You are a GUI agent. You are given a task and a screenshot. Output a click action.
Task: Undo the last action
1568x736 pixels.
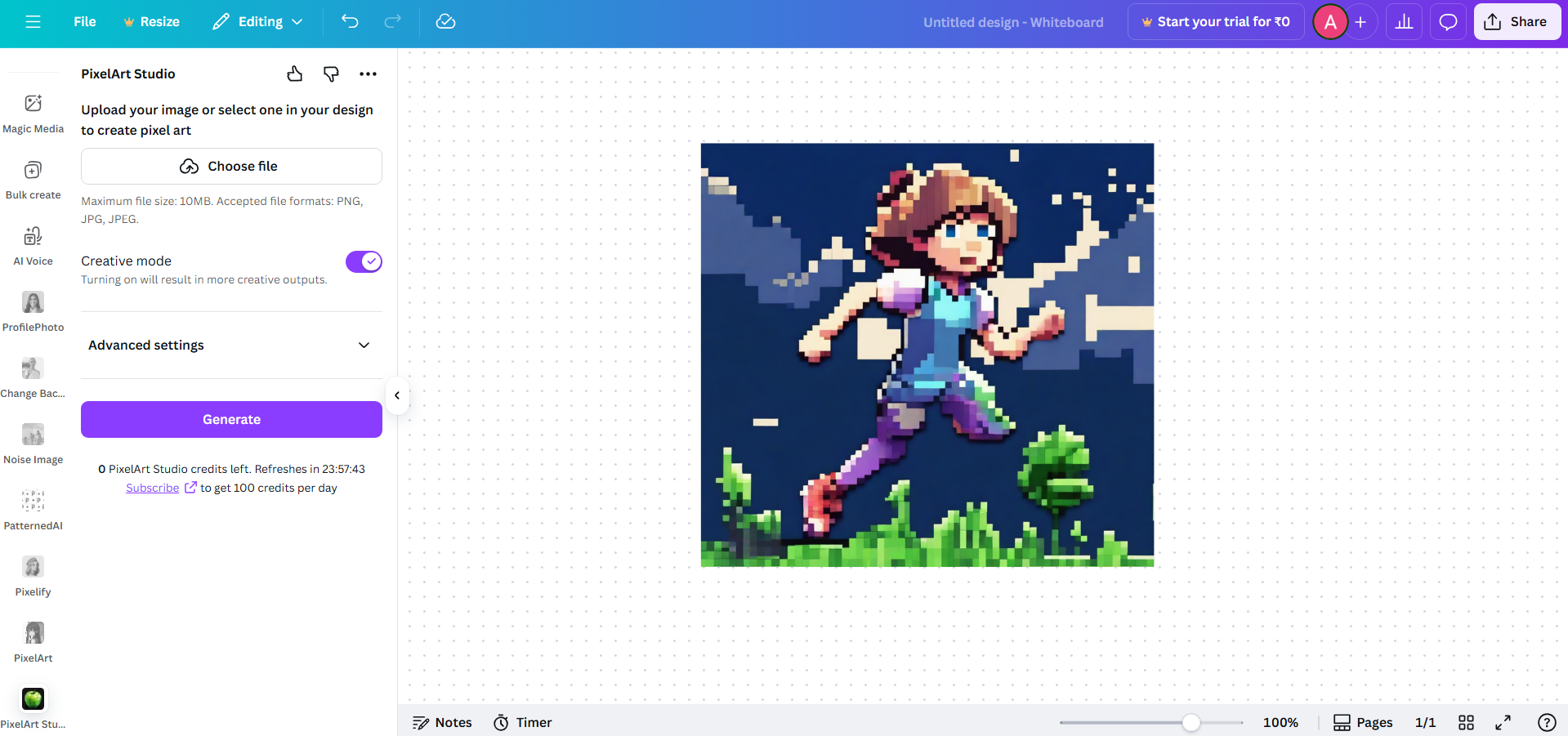click(350, 21)
